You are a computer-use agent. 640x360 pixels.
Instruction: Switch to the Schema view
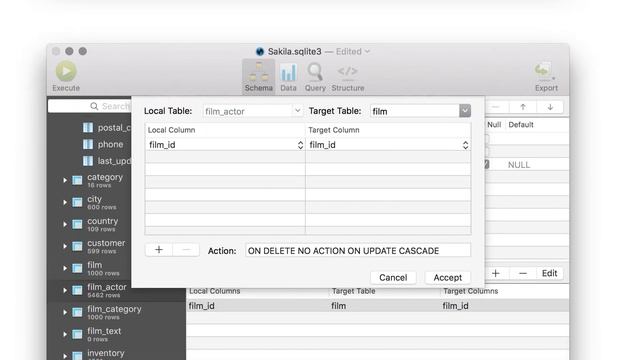coord(258,77)
